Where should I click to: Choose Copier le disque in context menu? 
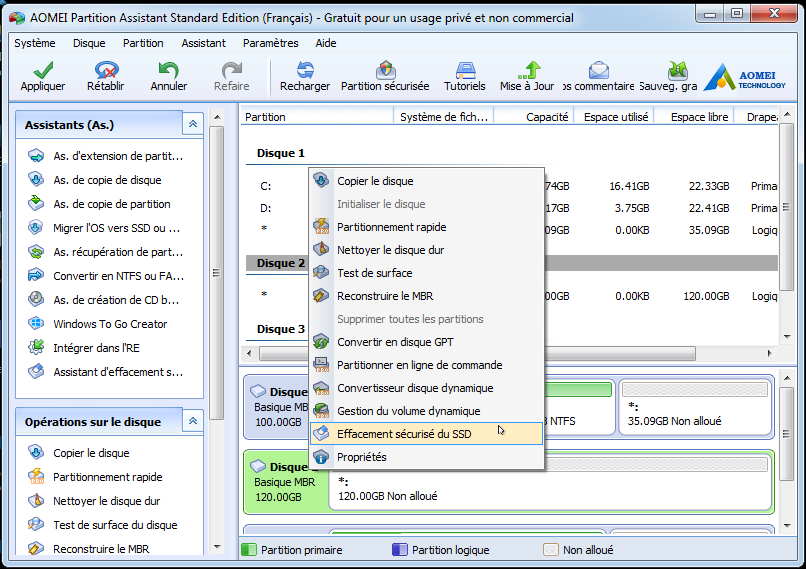pyautogui.click(x=427, y=181)
